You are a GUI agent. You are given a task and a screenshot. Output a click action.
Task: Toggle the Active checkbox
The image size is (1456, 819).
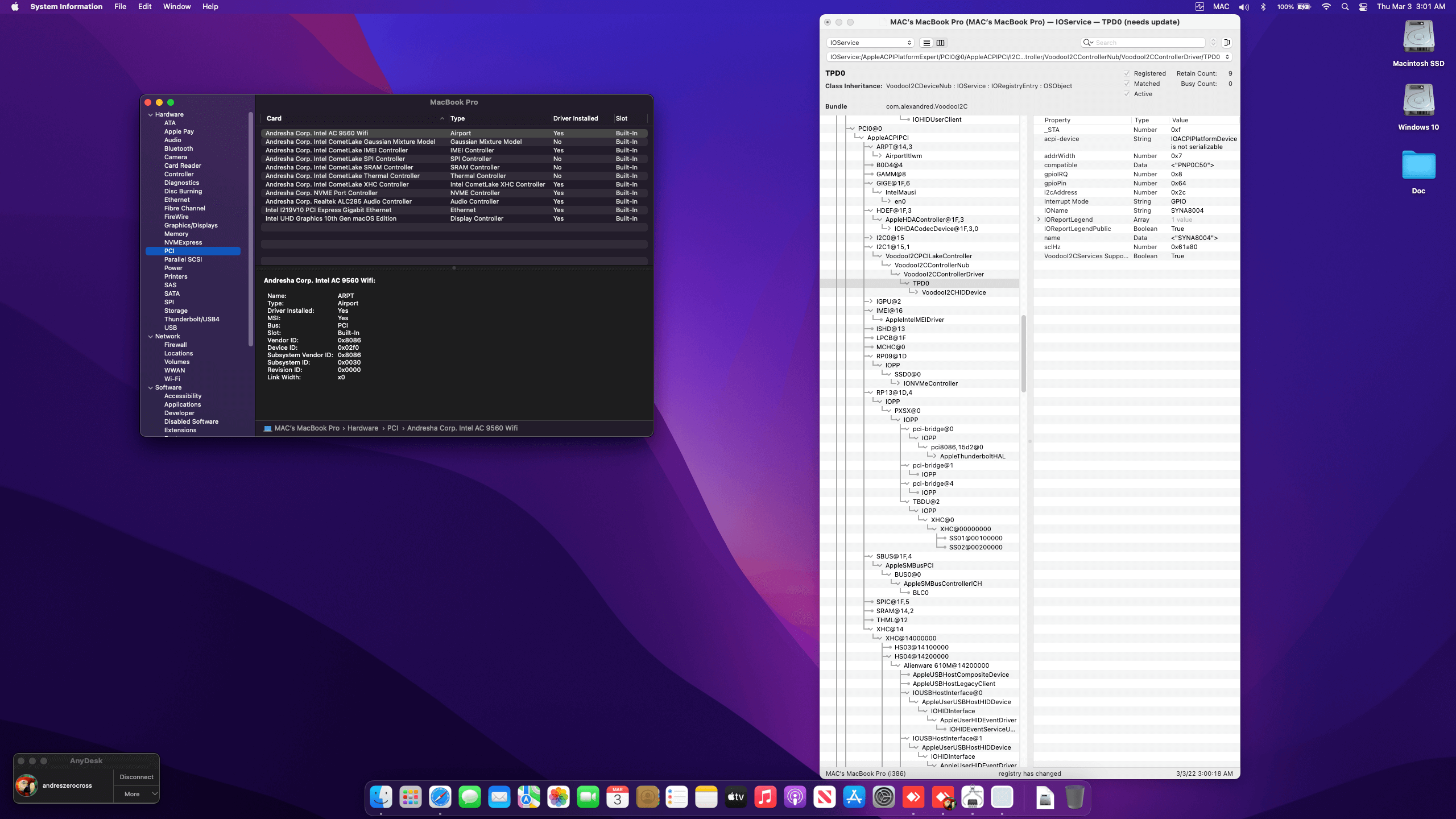(x=1127, y=94)
